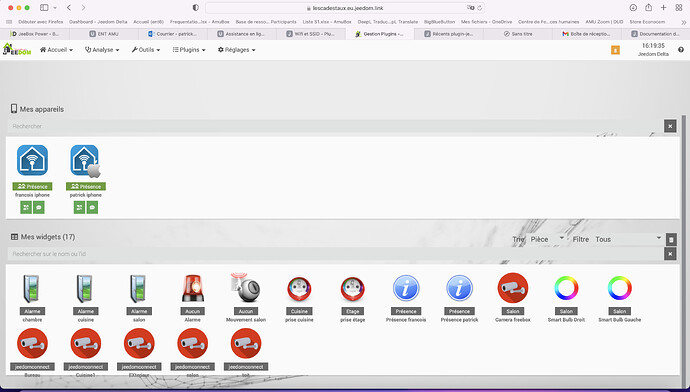The image size is (690, 392).
Task: Clear the Mes appareils search field
Action: [670, 126]
